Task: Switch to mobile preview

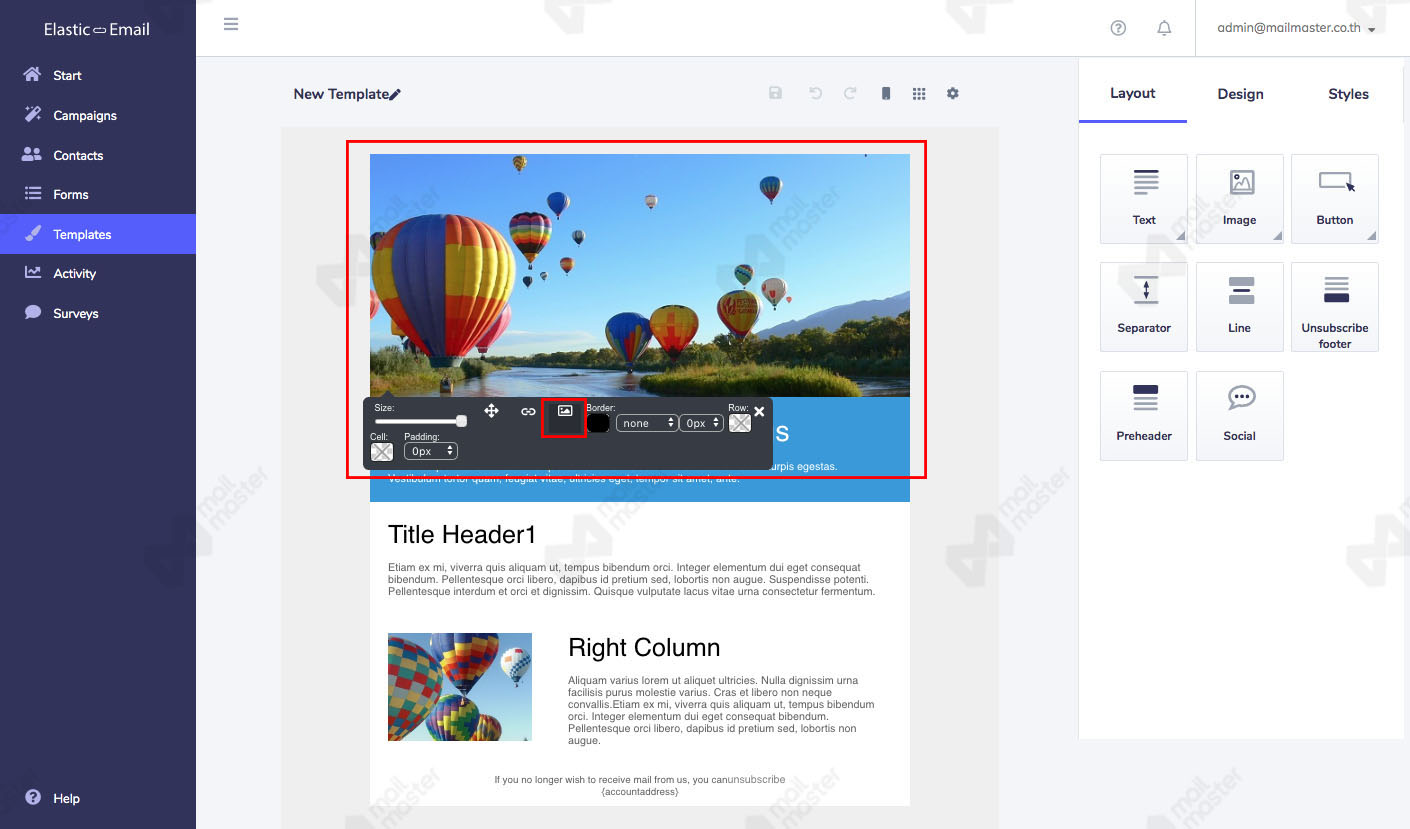Action: point(885,93)
